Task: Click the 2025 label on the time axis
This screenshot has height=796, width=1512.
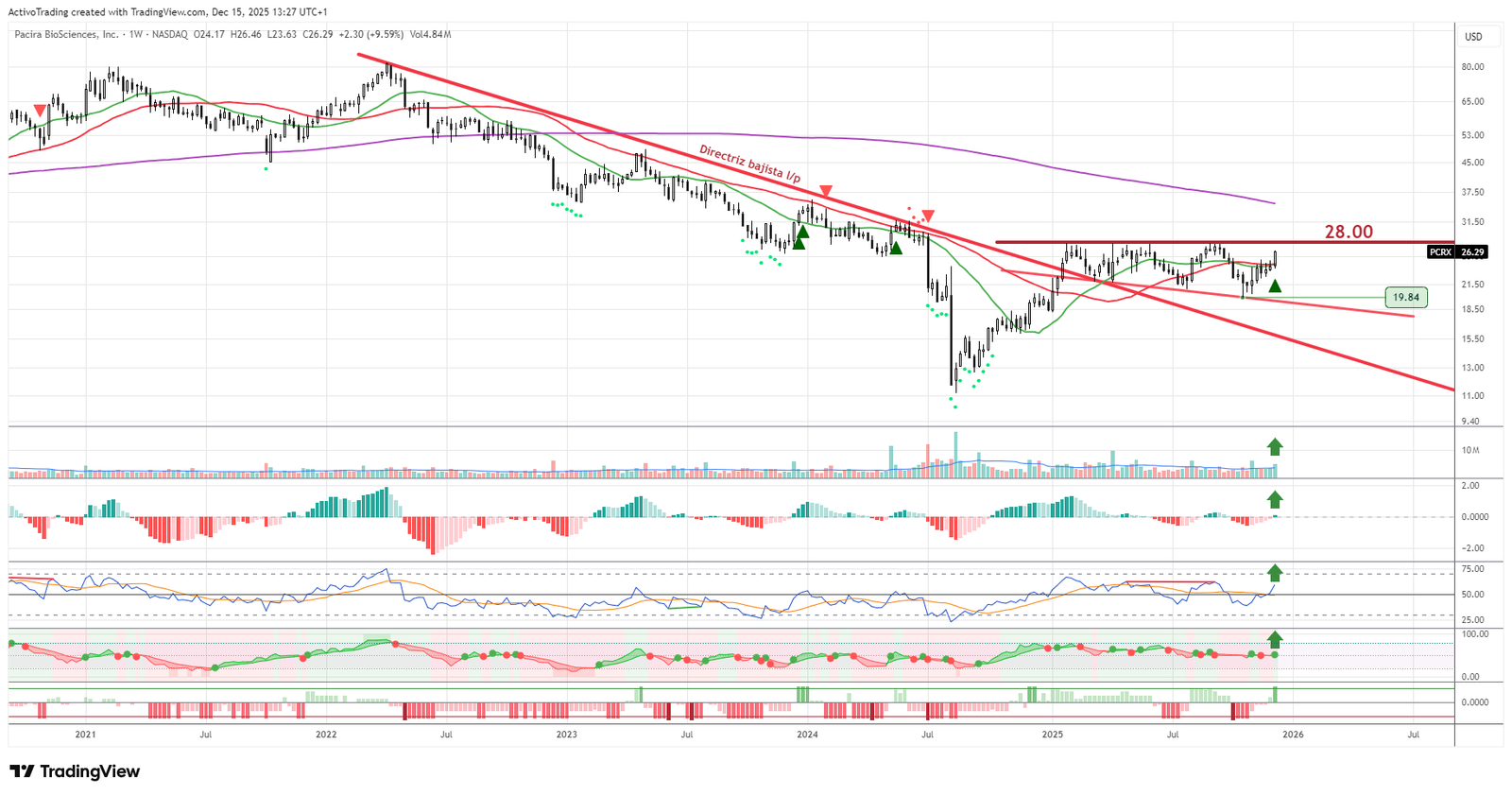Action: click(x=1053, y=735)
